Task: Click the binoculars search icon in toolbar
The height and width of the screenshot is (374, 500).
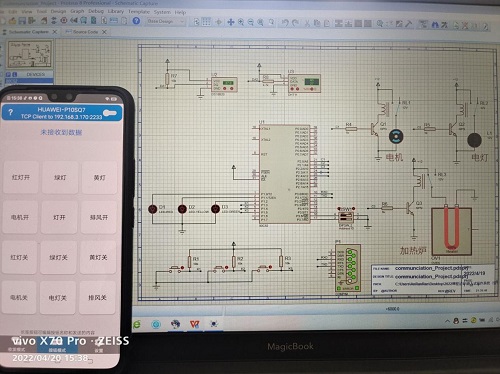Action: 435,24
